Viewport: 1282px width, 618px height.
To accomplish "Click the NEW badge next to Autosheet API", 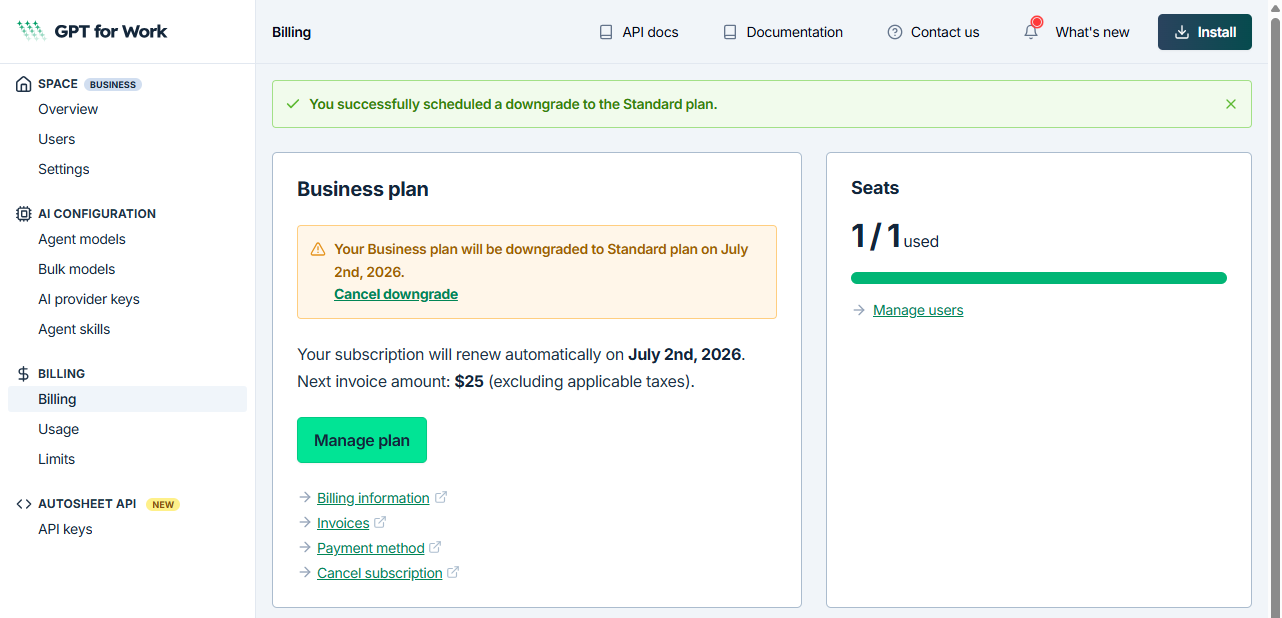I will coord(163,504).
